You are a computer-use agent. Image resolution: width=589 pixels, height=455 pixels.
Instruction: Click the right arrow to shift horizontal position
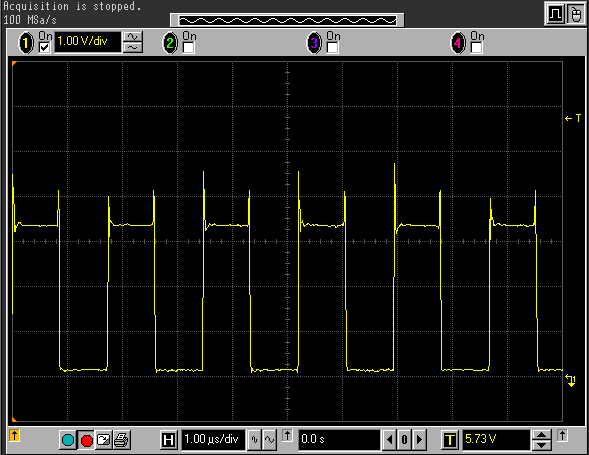(x=420, y=440)
